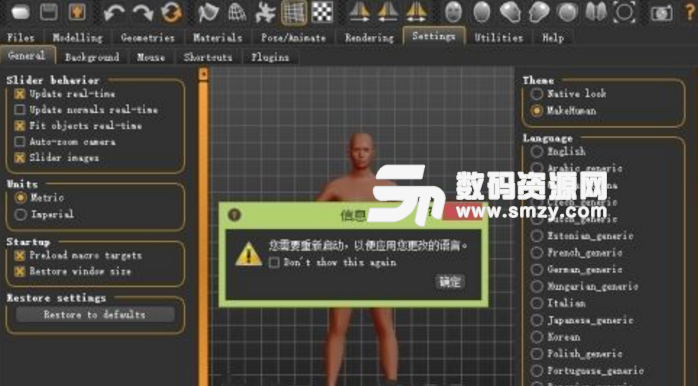Enable Update normals real-time
Image resolution: width=698 pixels, height=386 pixels.
(20, 110)
